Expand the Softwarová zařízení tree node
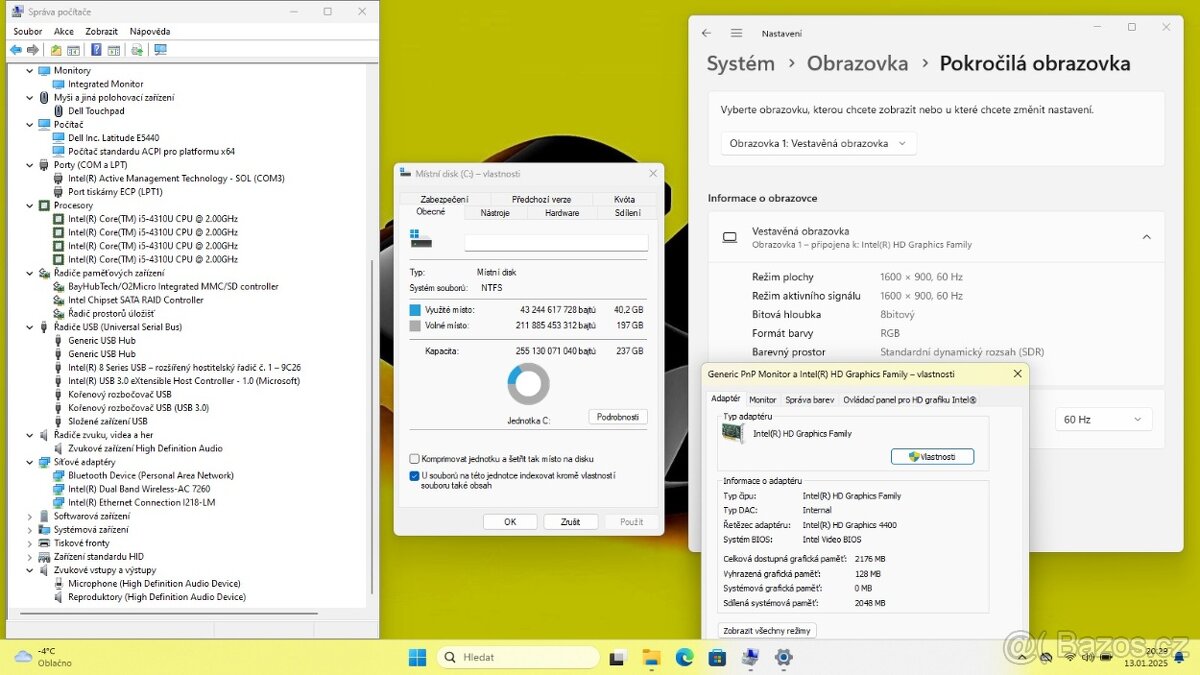This screenshot has height=675, width=1200. click(30, 516)
